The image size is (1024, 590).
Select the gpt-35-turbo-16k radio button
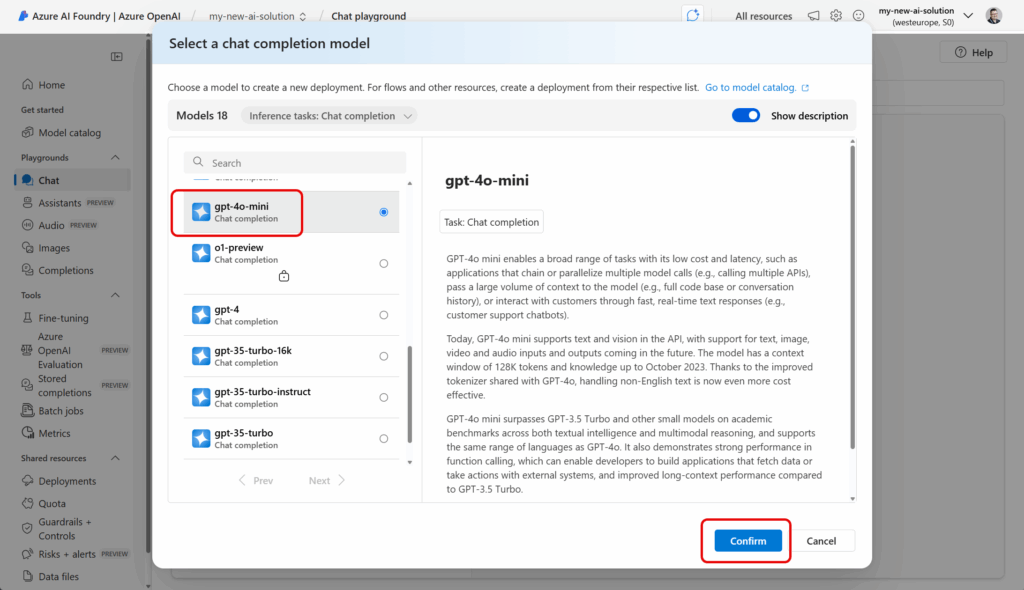click(383, 356)
